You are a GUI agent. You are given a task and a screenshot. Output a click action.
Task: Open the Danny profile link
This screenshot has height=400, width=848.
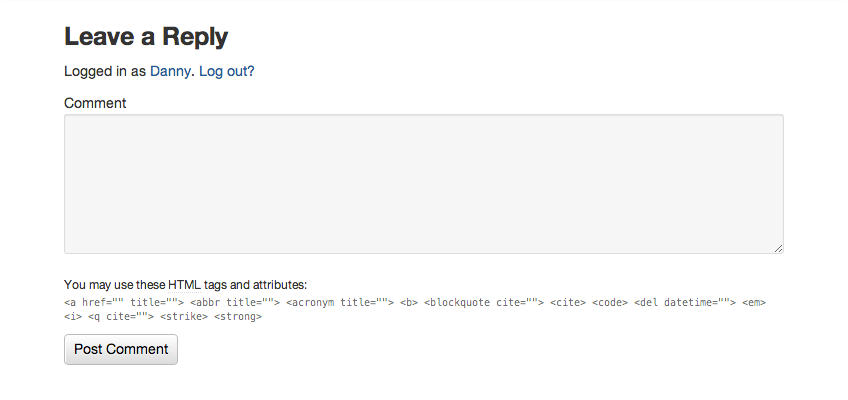[x=169, y=71]
